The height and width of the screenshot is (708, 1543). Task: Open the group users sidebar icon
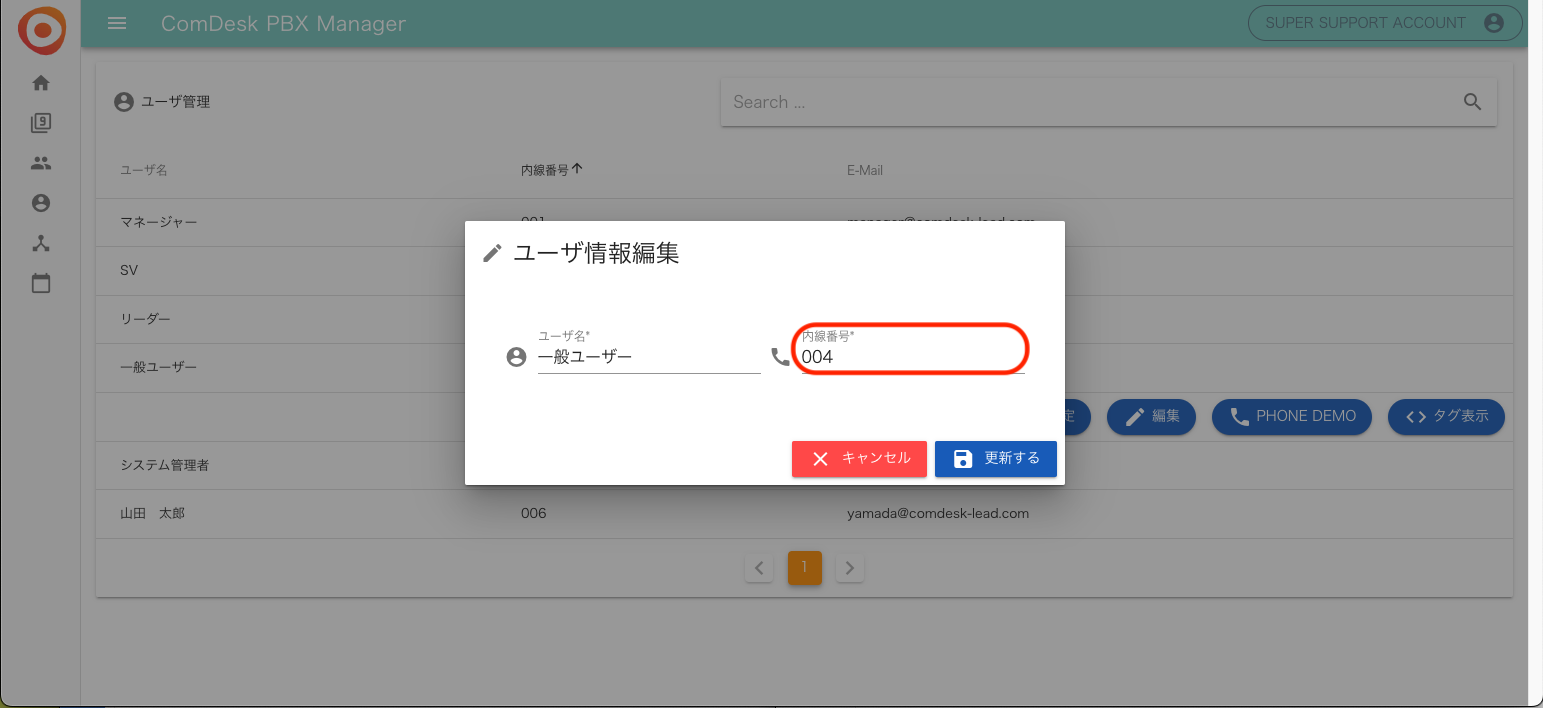click(41, 163)
